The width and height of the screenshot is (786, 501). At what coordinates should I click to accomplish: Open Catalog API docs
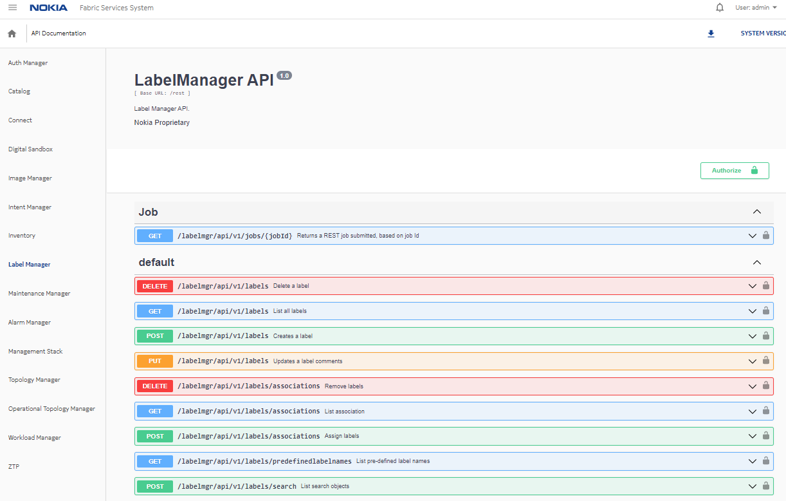click(19, 91)
